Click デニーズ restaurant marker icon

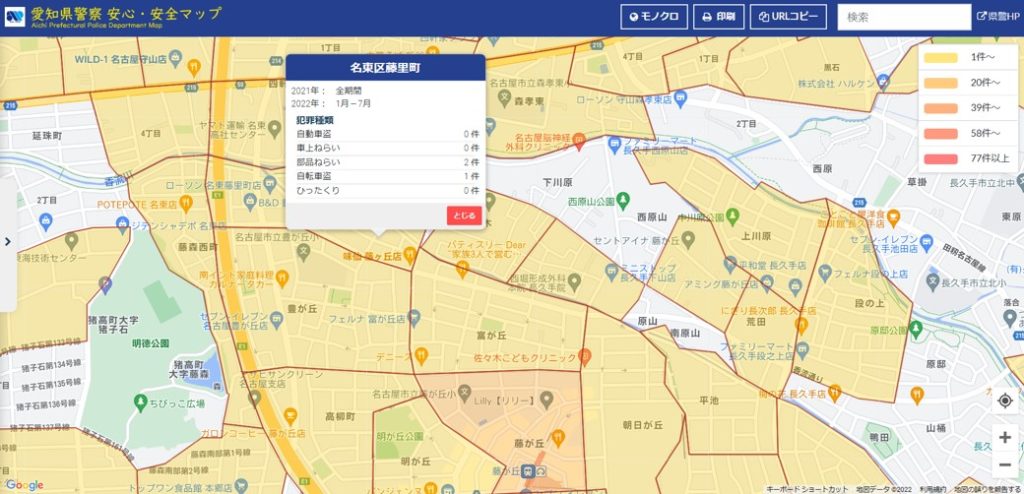point(421,356)
